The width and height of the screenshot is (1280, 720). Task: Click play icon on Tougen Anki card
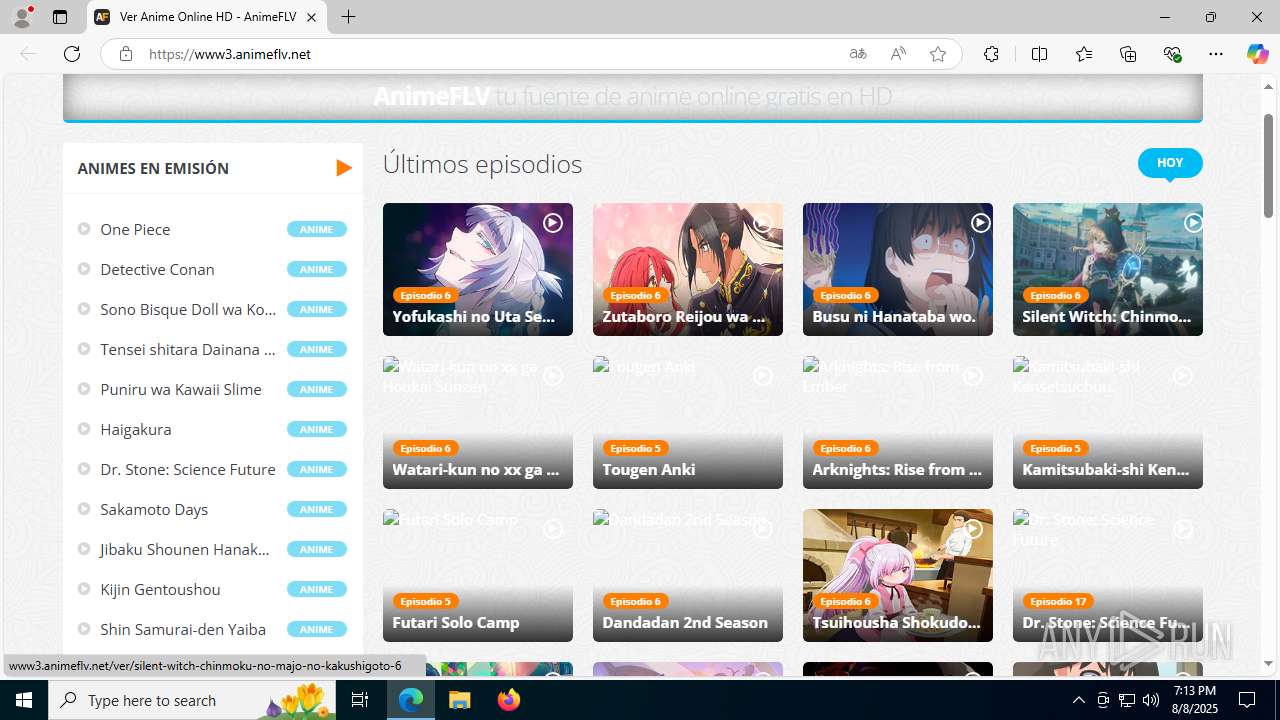(763, 376)
